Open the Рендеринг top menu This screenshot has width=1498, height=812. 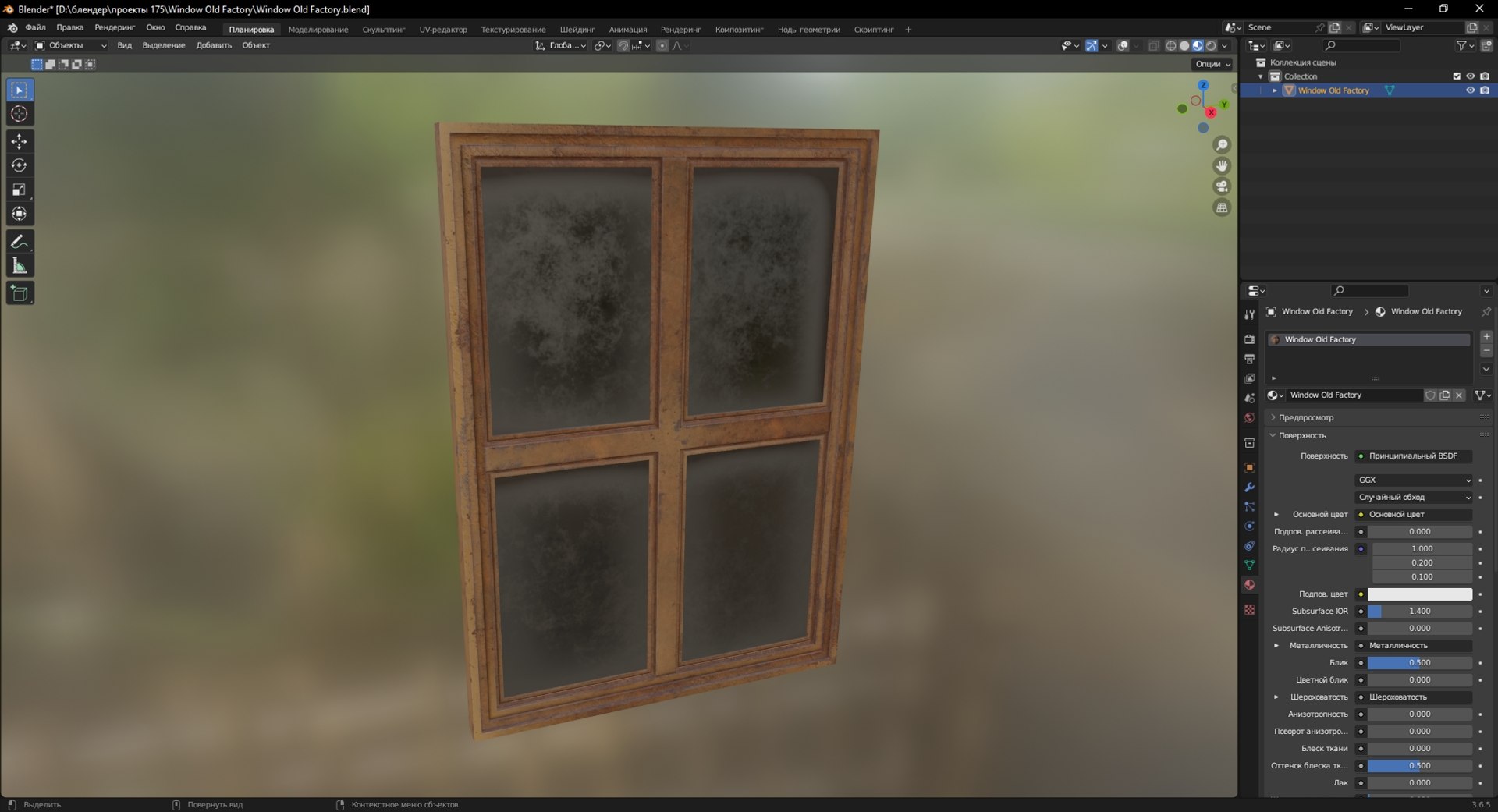click(115, 27)
